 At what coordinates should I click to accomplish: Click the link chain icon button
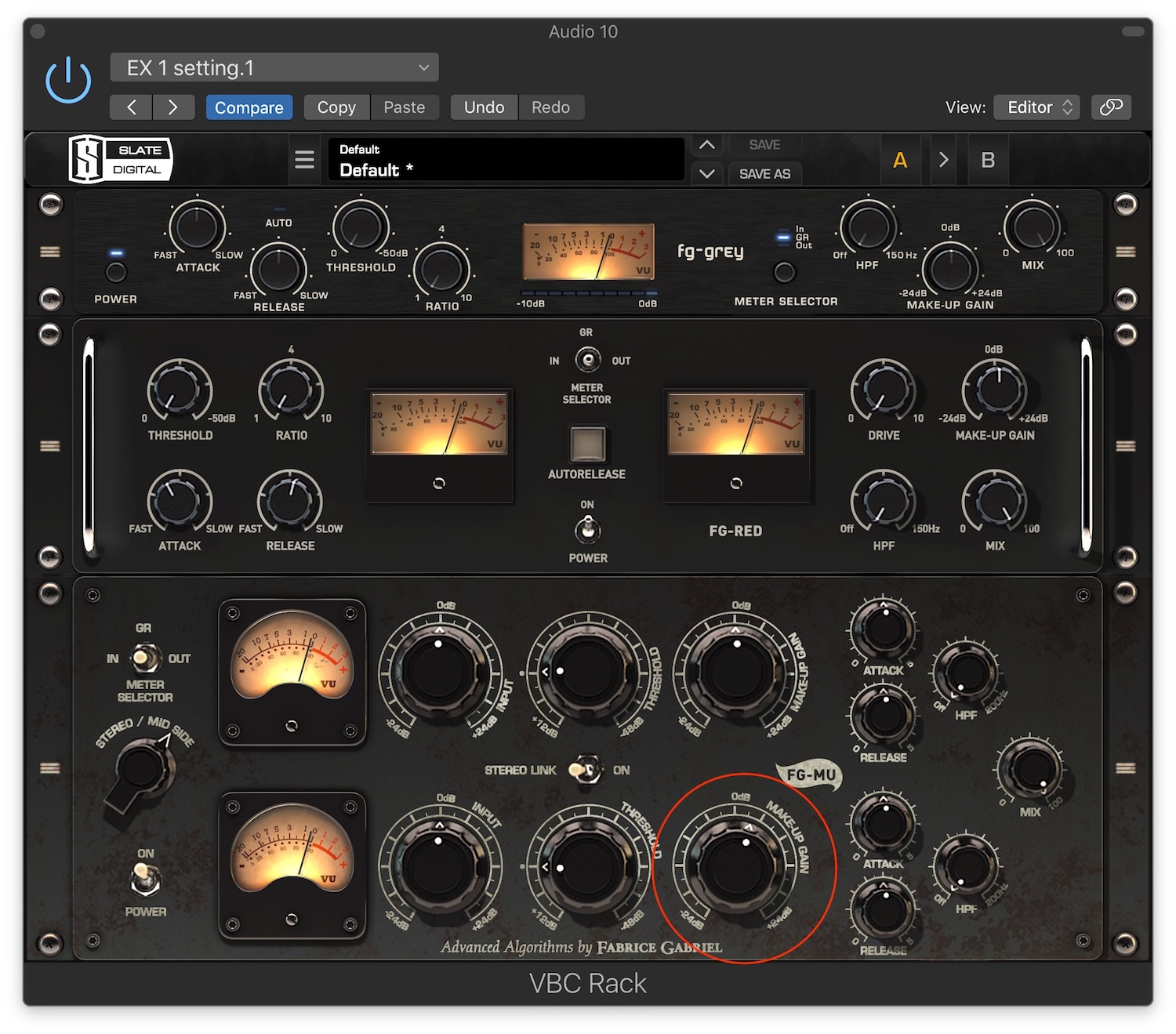[1111, 107]
